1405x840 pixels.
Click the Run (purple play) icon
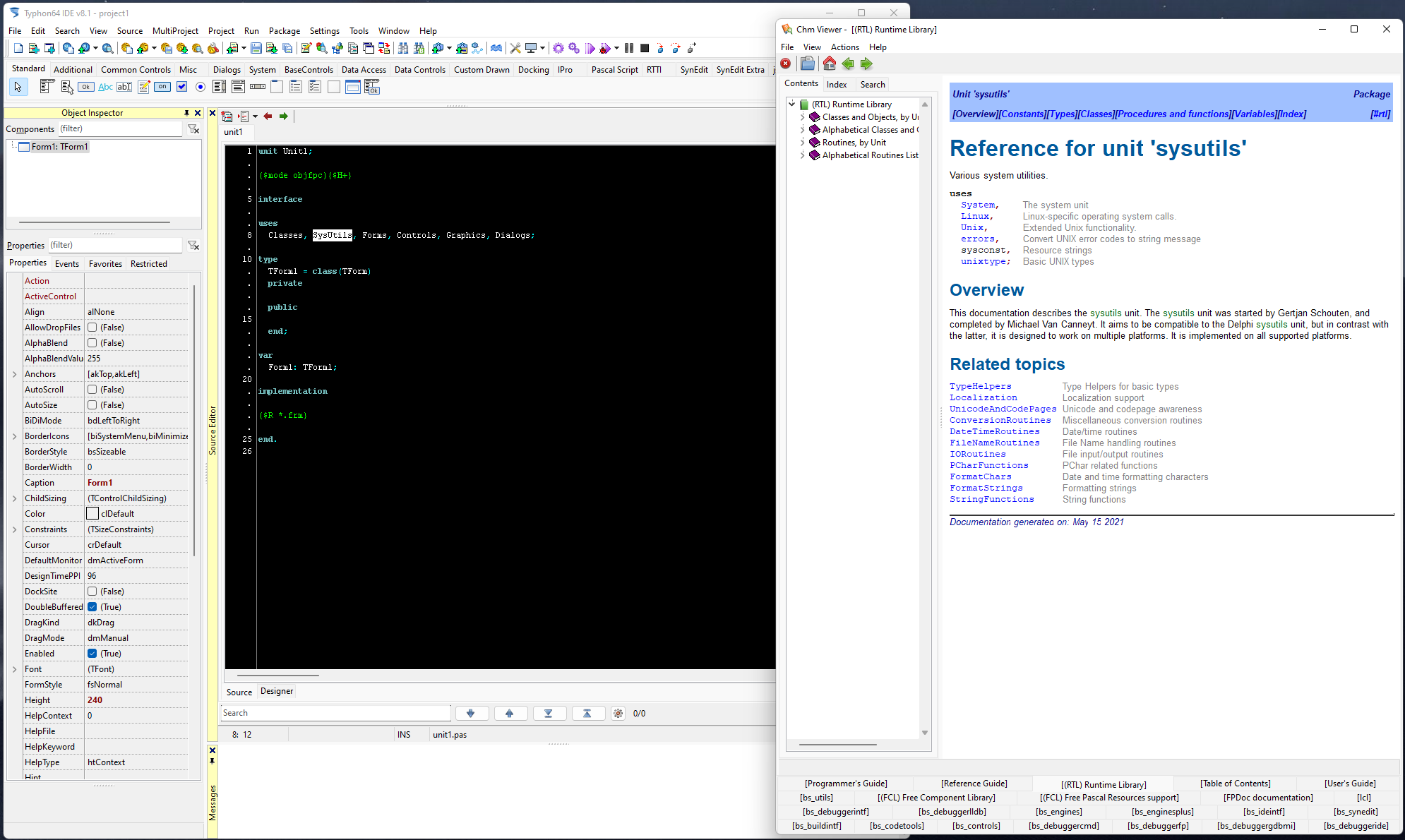[x=590, y=48]
